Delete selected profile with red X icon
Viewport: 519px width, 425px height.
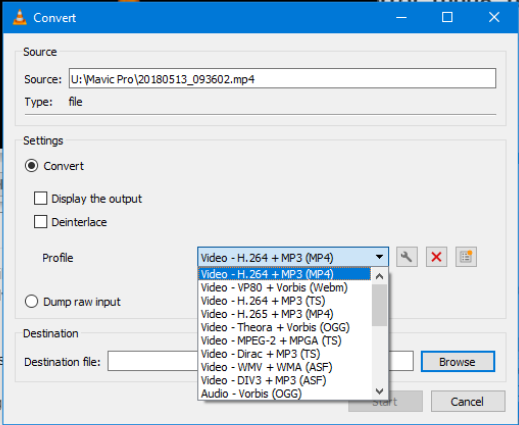(x=436, y=257)
